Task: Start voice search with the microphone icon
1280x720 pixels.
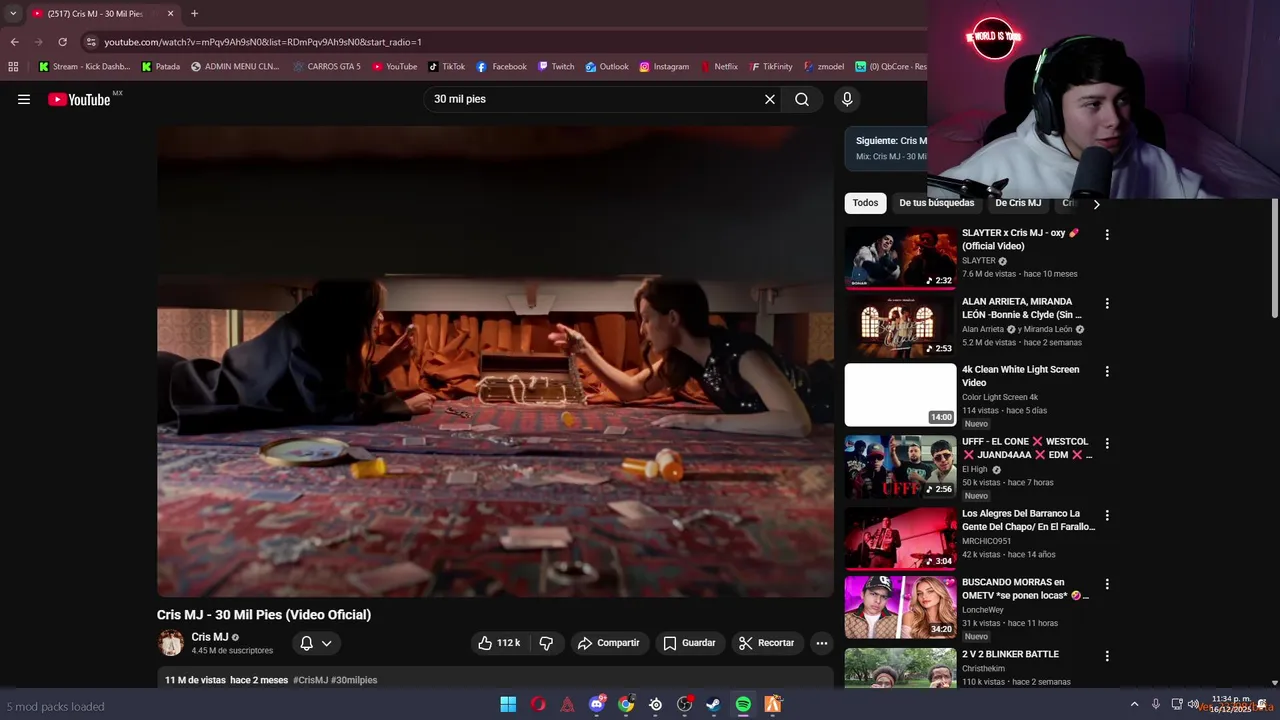Action: tap(847, 99)
